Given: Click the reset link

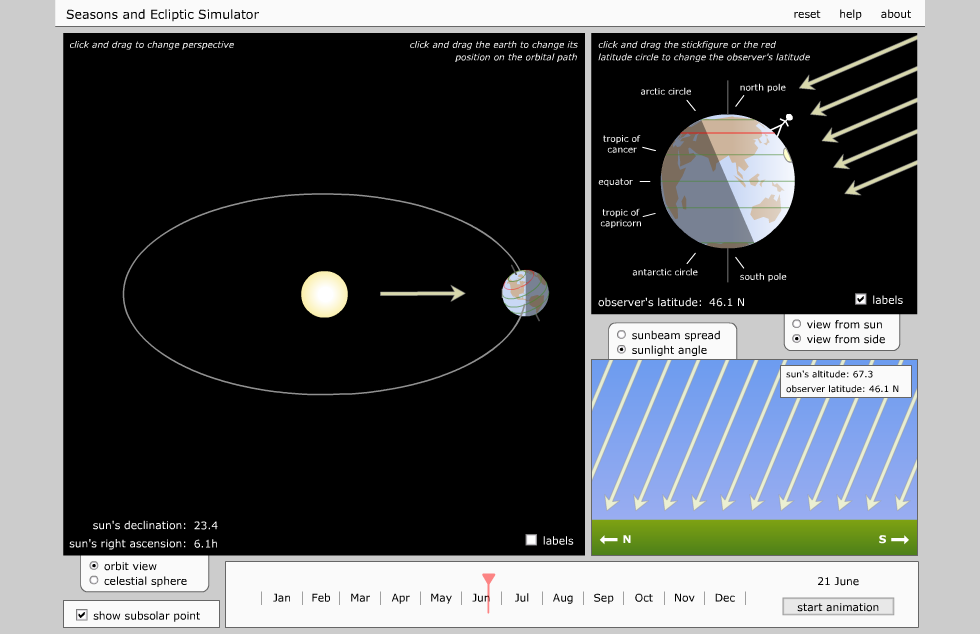Looking at the screenshot, I should coord(806,14).
